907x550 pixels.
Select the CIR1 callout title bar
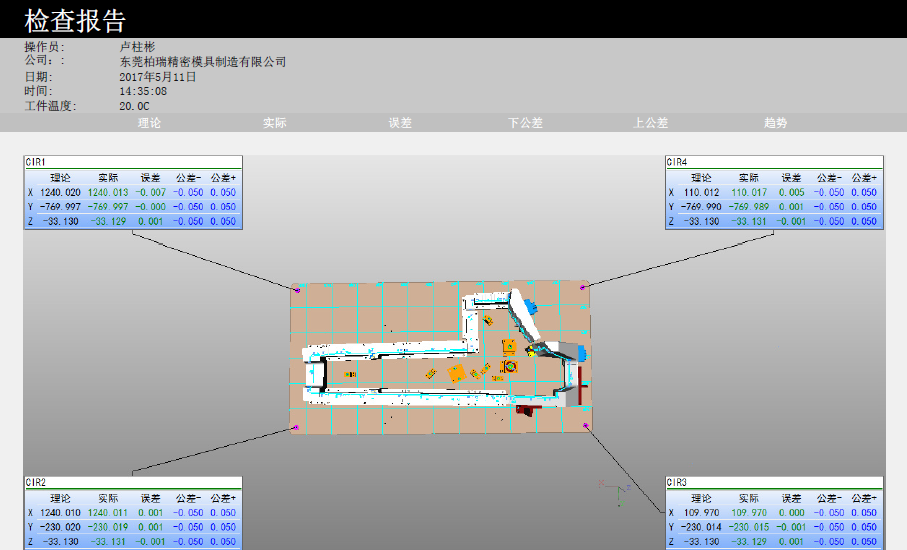(133, 162)
